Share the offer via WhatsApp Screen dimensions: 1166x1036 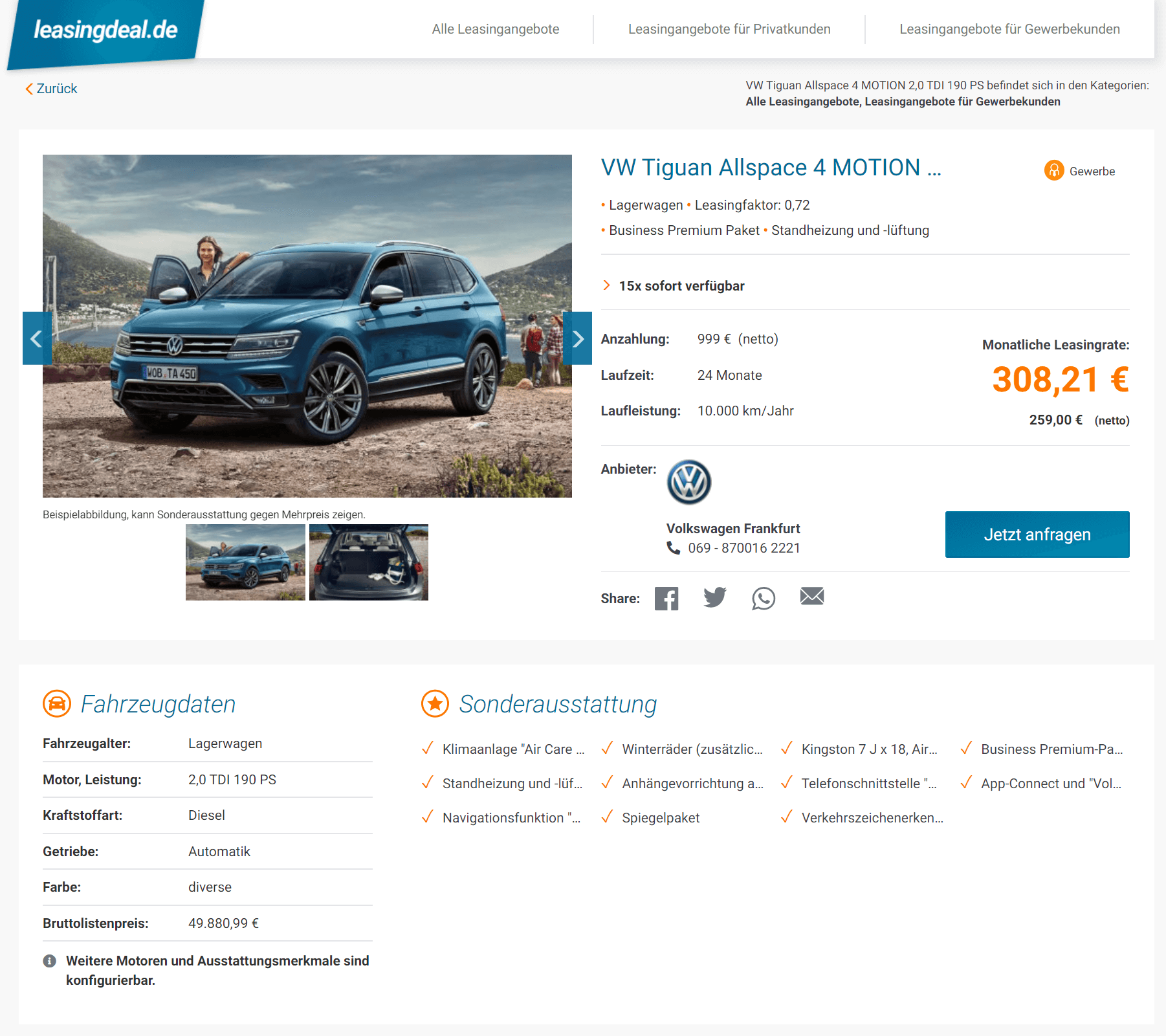click(x=764, y=599)
